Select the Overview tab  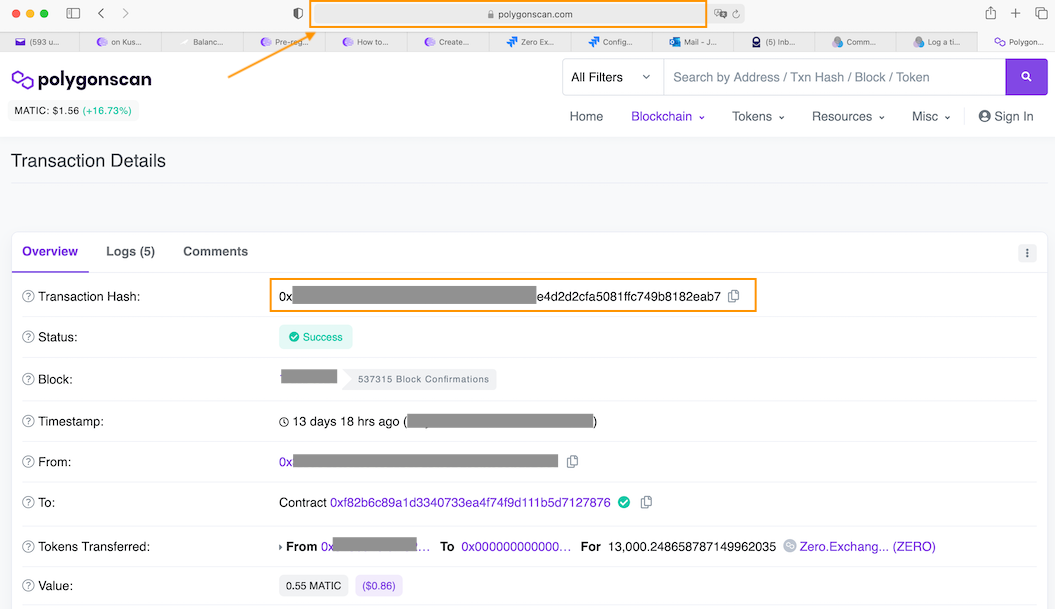[50, 252]
